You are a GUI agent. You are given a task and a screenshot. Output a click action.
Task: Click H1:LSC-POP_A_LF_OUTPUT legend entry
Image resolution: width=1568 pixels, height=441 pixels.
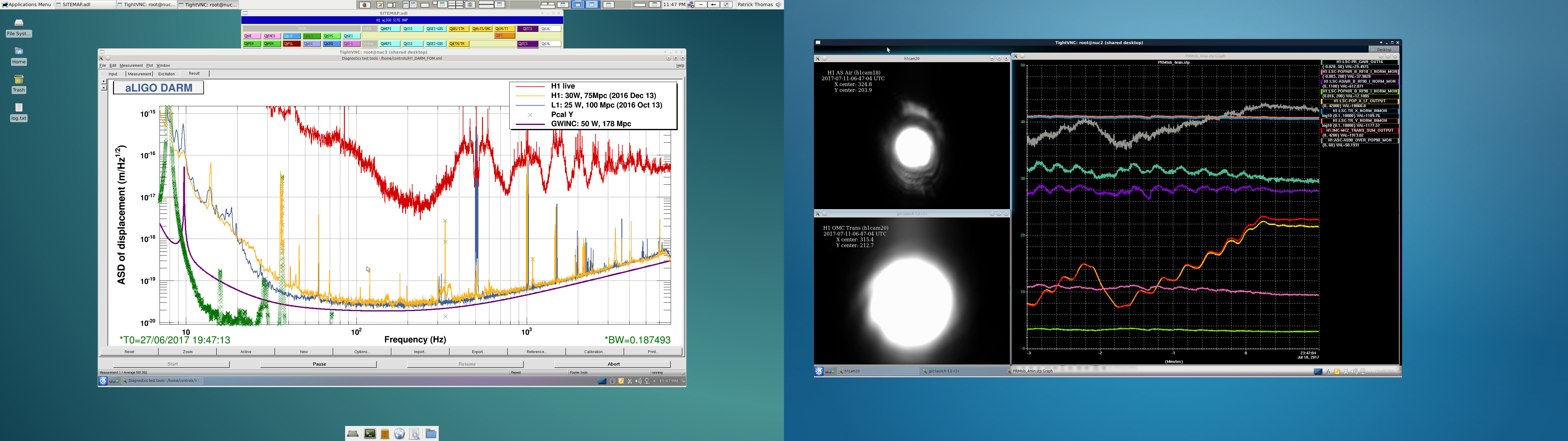click(1359, 101)
